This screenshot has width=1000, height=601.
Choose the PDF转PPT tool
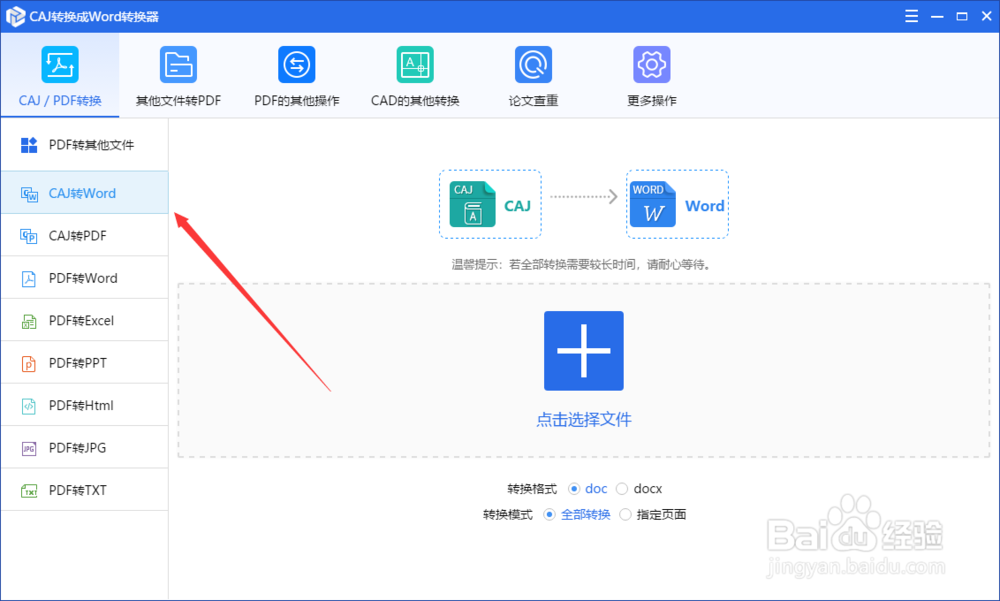point(84,362)
